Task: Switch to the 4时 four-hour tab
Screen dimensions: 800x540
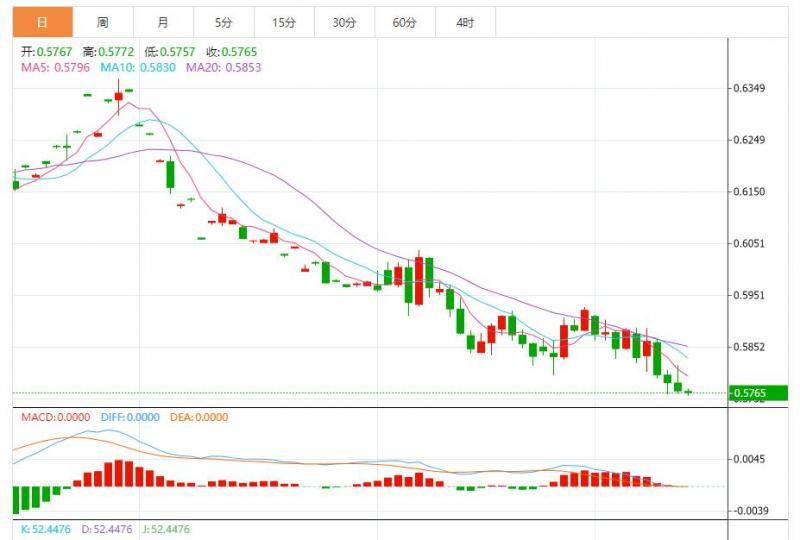Action: pyautogui.click(x=465, y=22)
